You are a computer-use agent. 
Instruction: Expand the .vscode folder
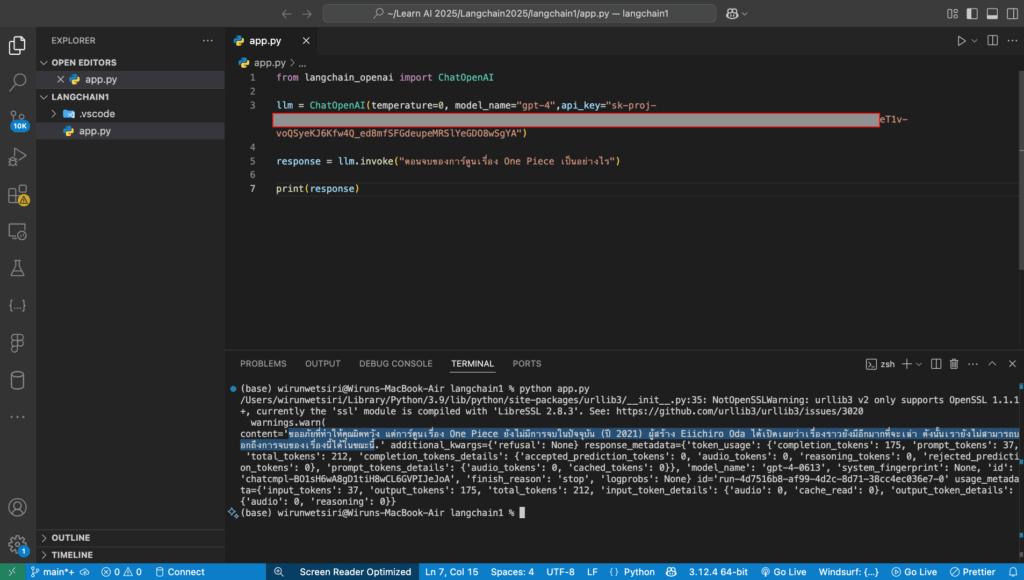pyautogui.click(x=96, y=114)
